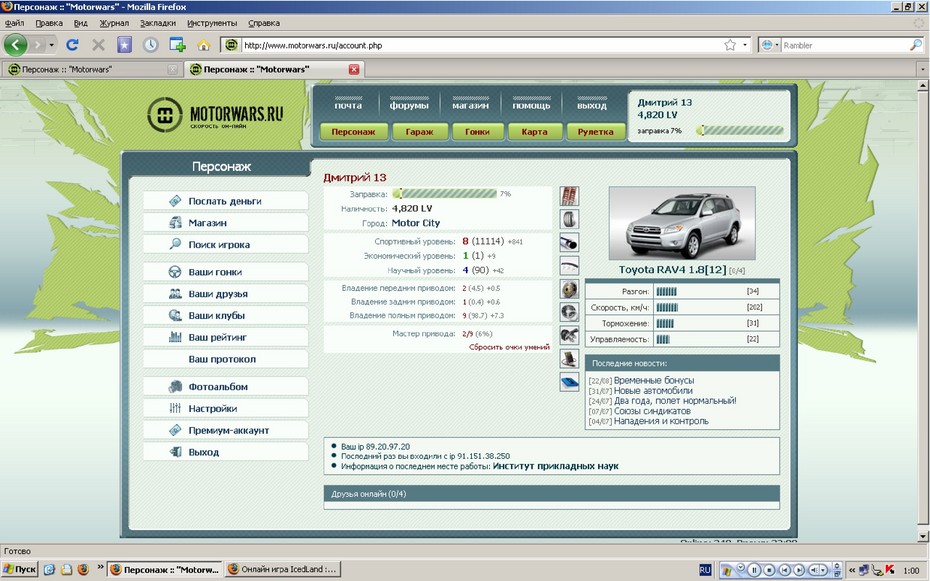Viewport: 930px width, 581px height.
Task: Open the tab list dropdown at right of tab strip
Action: click(922, 69)
